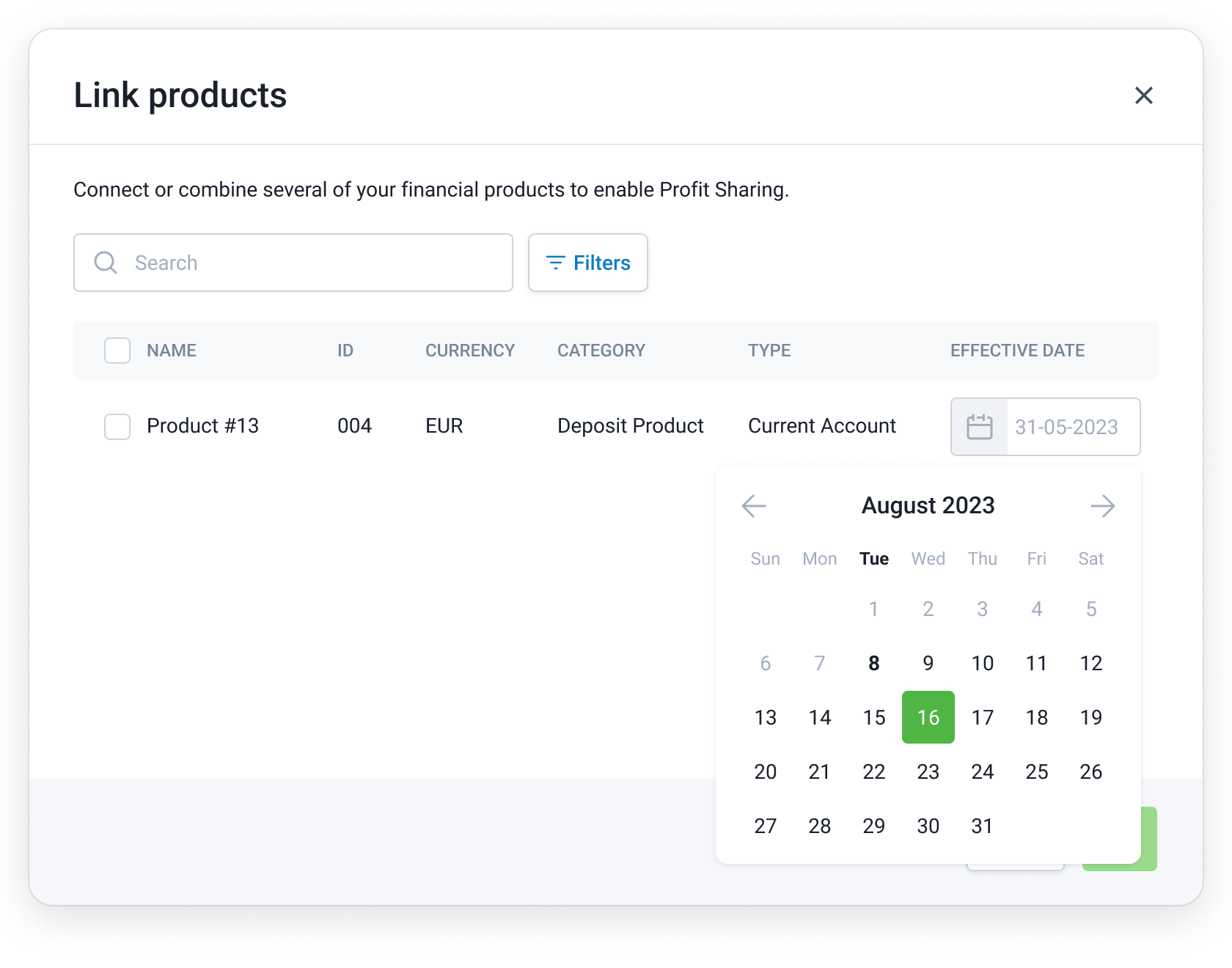This screenshot has height=968, width=1232.
Task: Choose August 31 date
Action: [983, 826]
